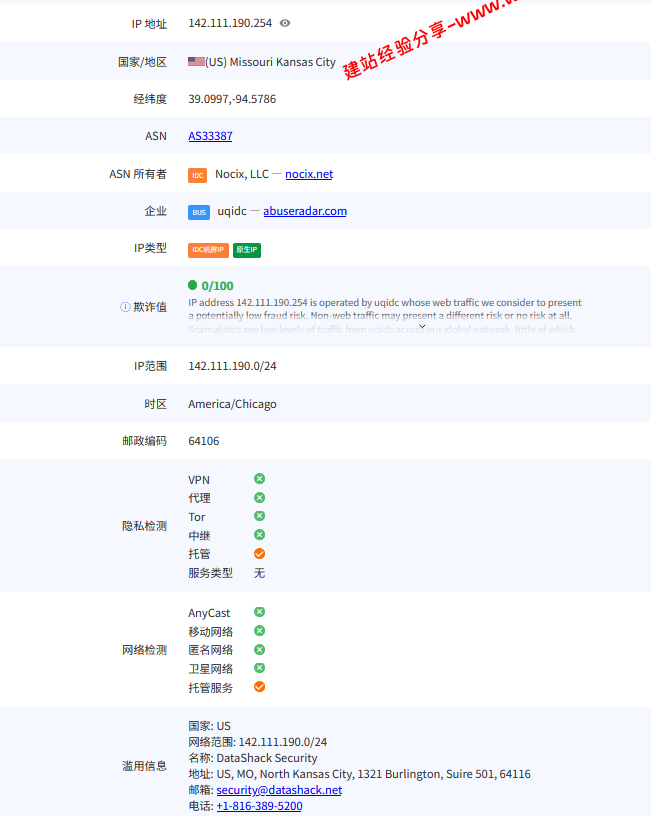Visit the nocix.net link

pyautogui.click(x=309, y=174)
